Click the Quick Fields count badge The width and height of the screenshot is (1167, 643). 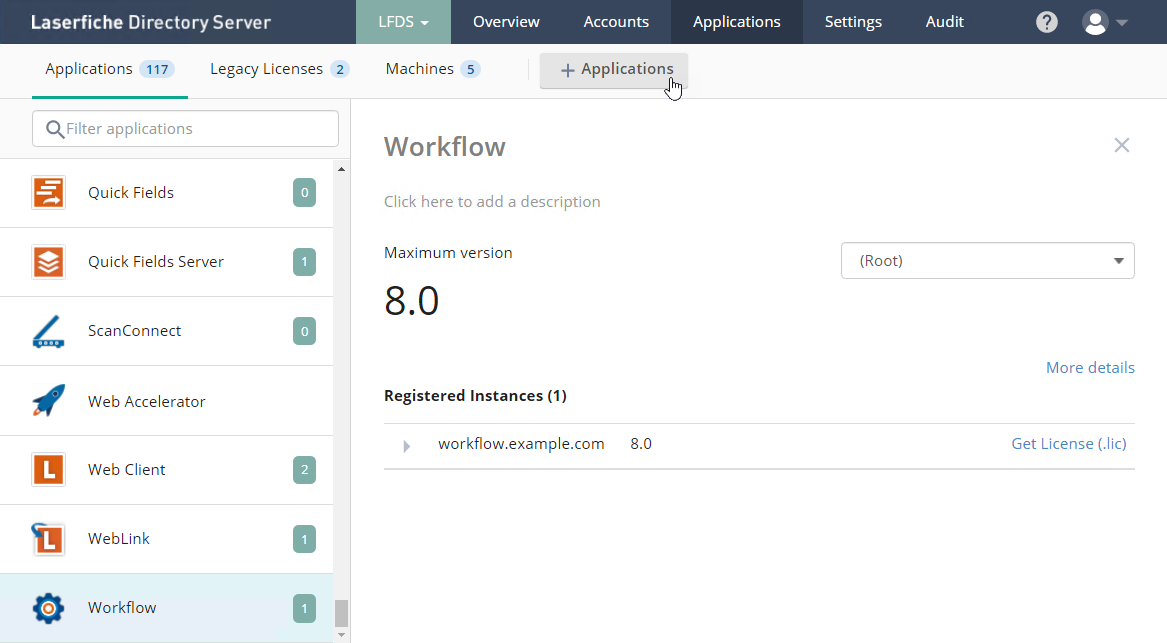pos(304,193)
